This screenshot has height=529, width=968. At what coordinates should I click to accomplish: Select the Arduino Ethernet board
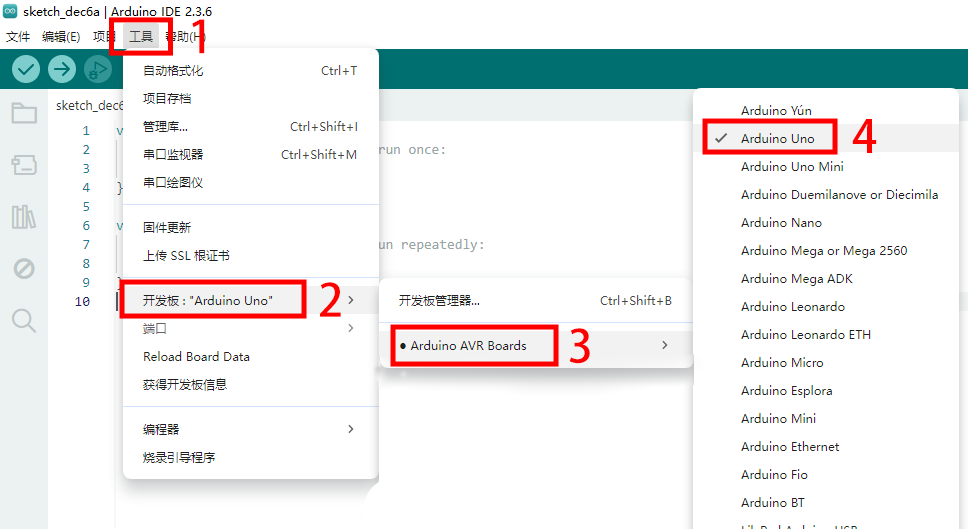[x=826, y=446]
